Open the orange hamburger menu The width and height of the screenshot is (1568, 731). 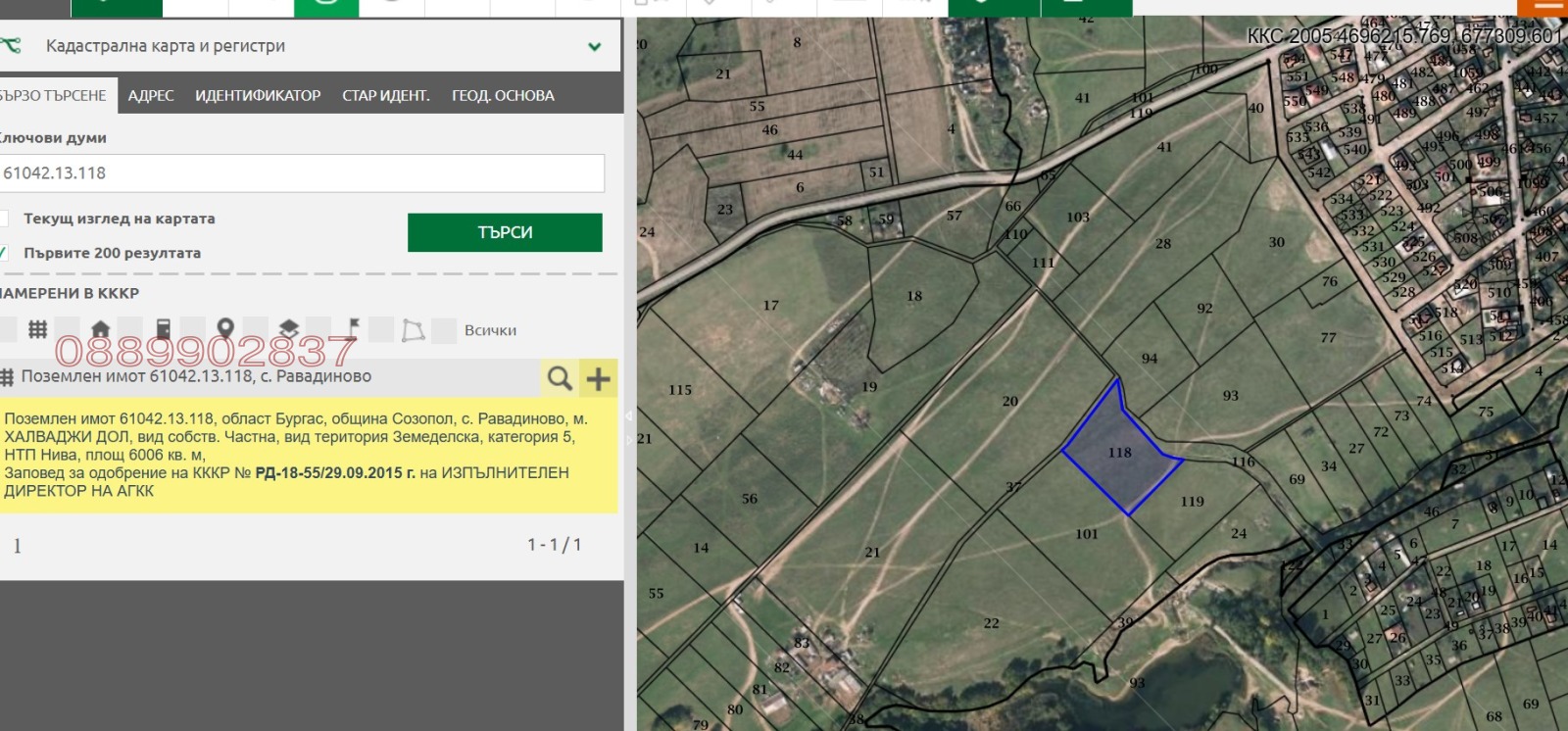(x=1548, y=6)
